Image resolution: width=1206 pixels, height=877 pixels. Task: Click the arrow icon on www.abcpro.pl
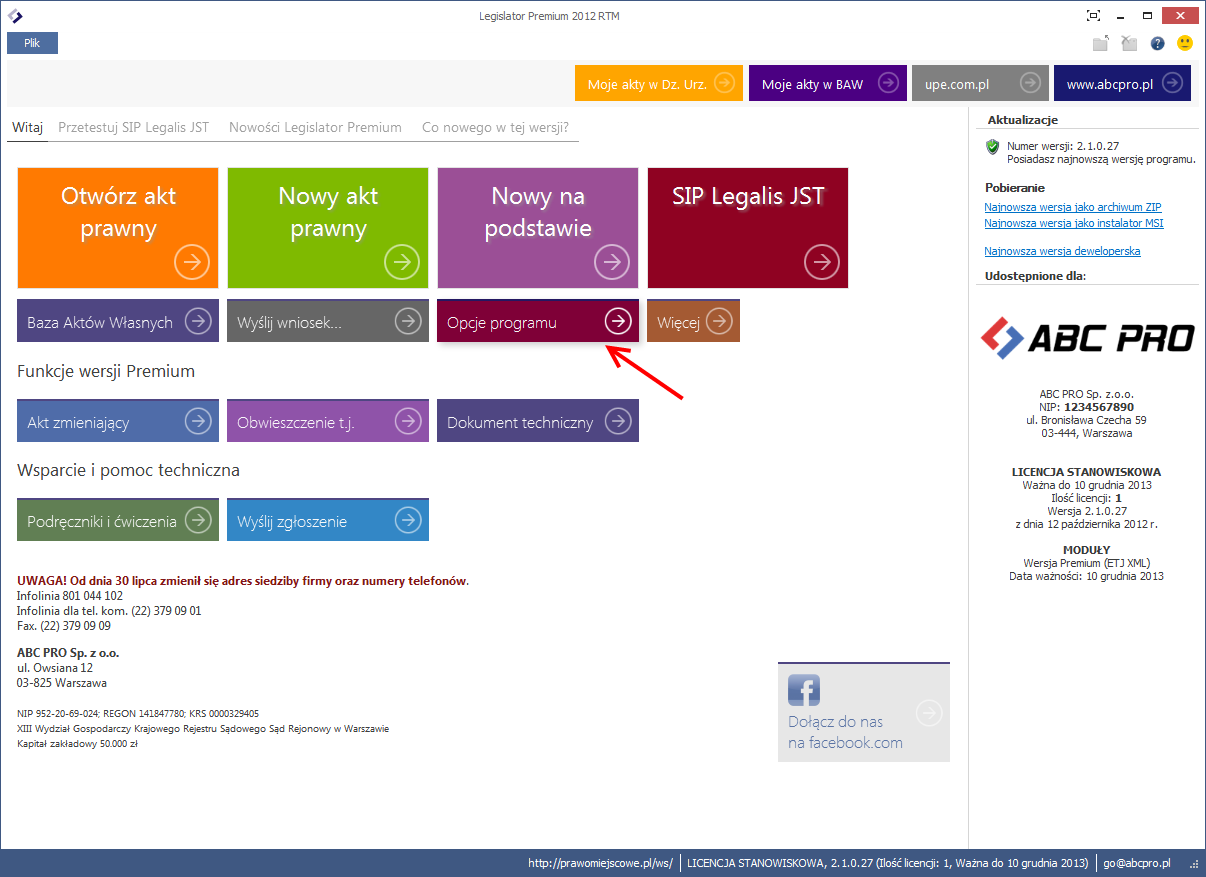coord(1171,83)
